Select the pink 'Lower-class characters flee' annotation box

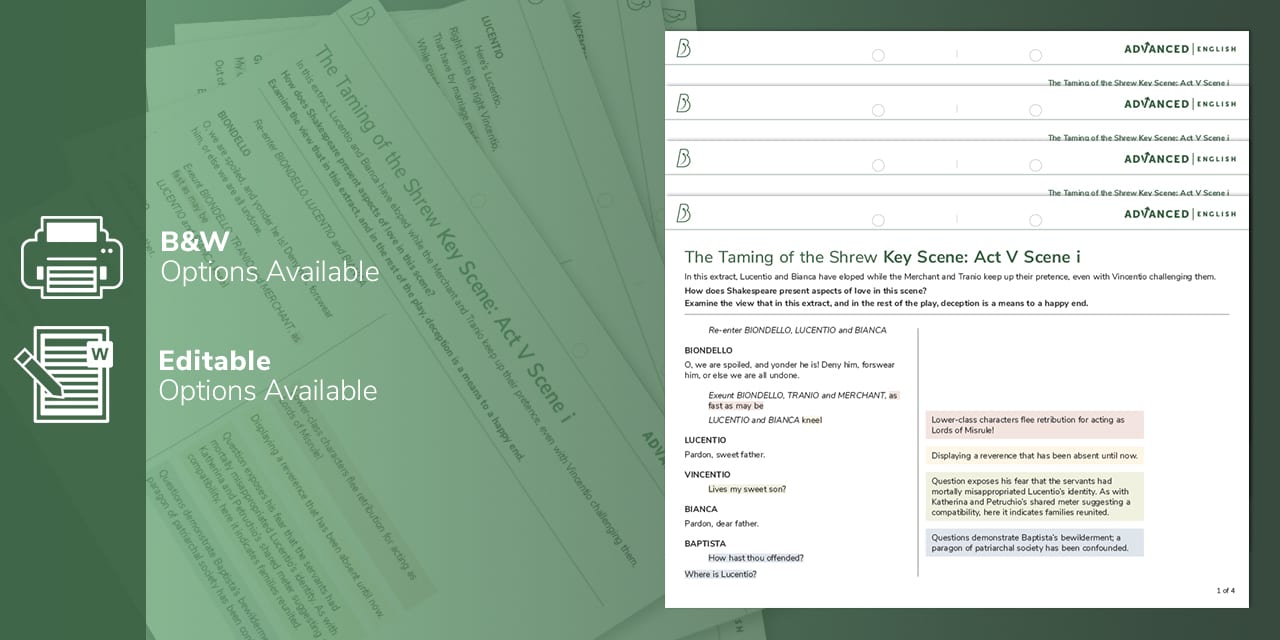click(x=1034, y=425)
